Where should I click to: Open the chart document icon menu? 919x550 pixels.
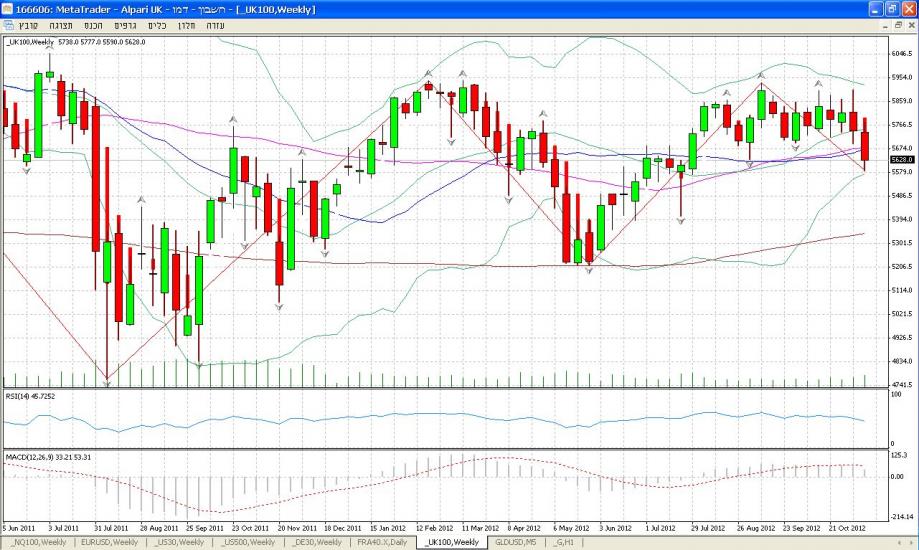tap(8, 23)
